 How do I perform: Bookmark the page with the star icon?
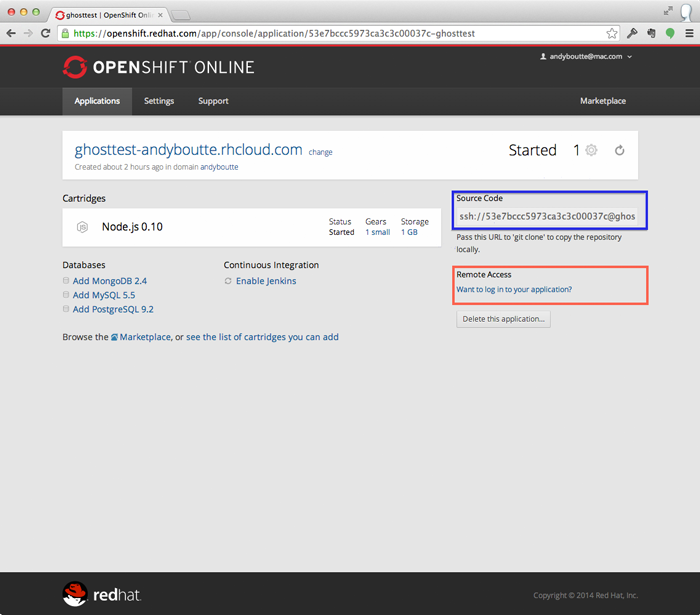click(x=612, y=33)
